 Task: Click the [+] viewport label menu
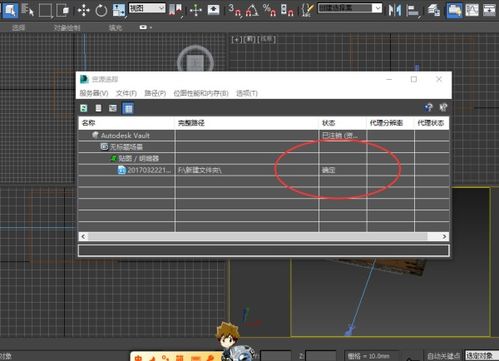click(x=236, y=40)
